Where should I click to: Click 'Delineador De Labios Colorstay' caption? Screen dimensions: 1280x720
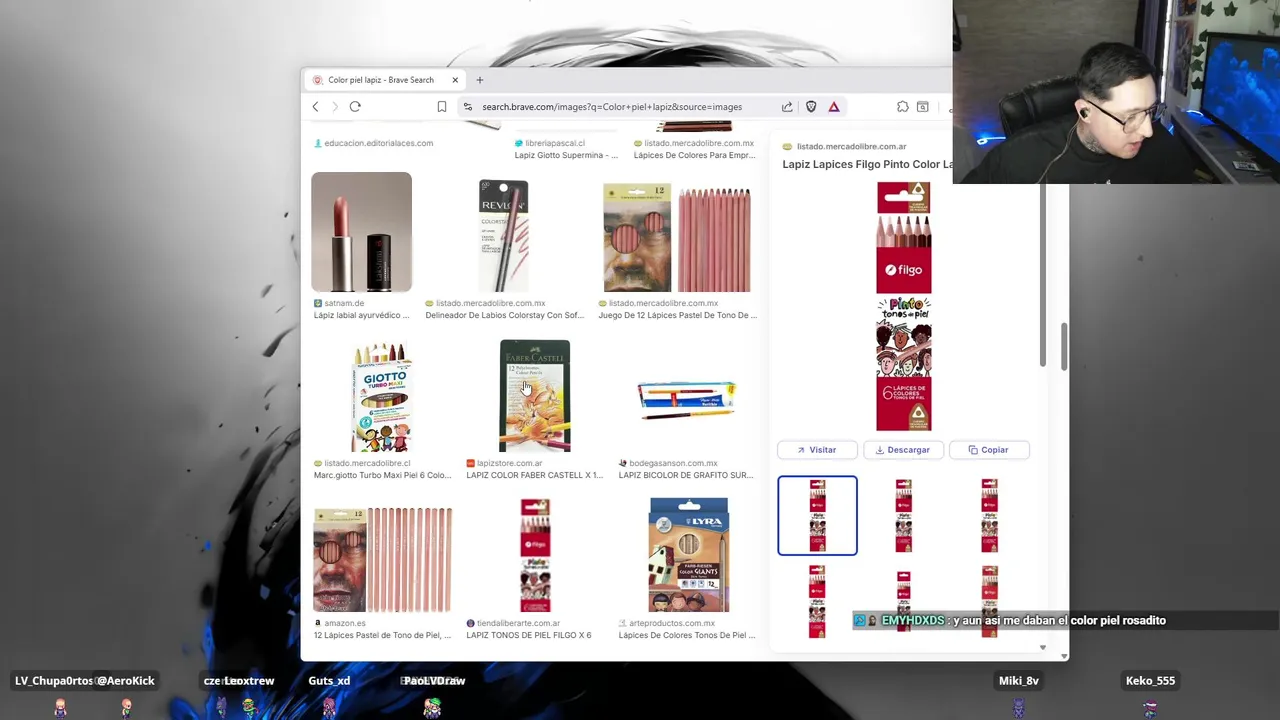coord(504,315)
